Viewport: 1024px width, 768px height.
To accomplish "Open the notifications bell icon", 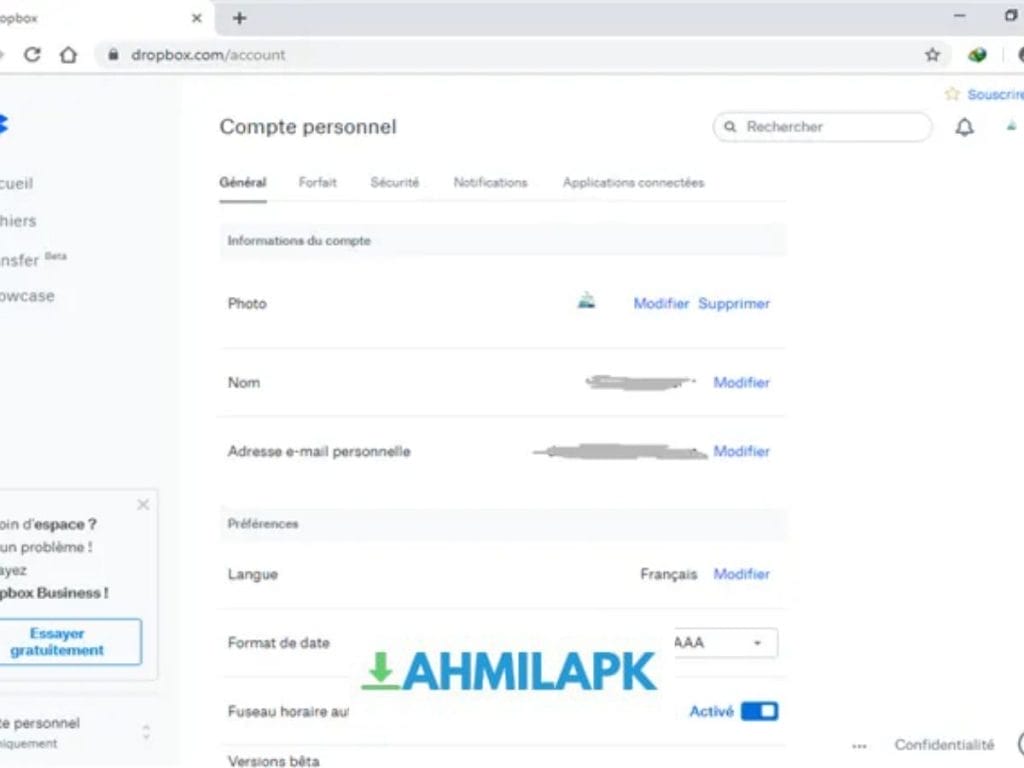I will pos(964,127).
